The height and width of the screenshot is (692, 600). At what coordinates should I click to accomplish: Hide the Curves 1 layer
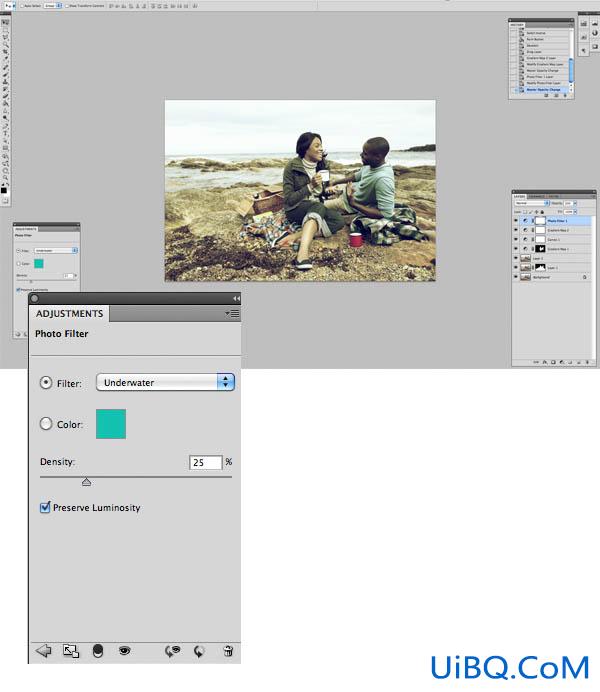[x=516, y=239]
